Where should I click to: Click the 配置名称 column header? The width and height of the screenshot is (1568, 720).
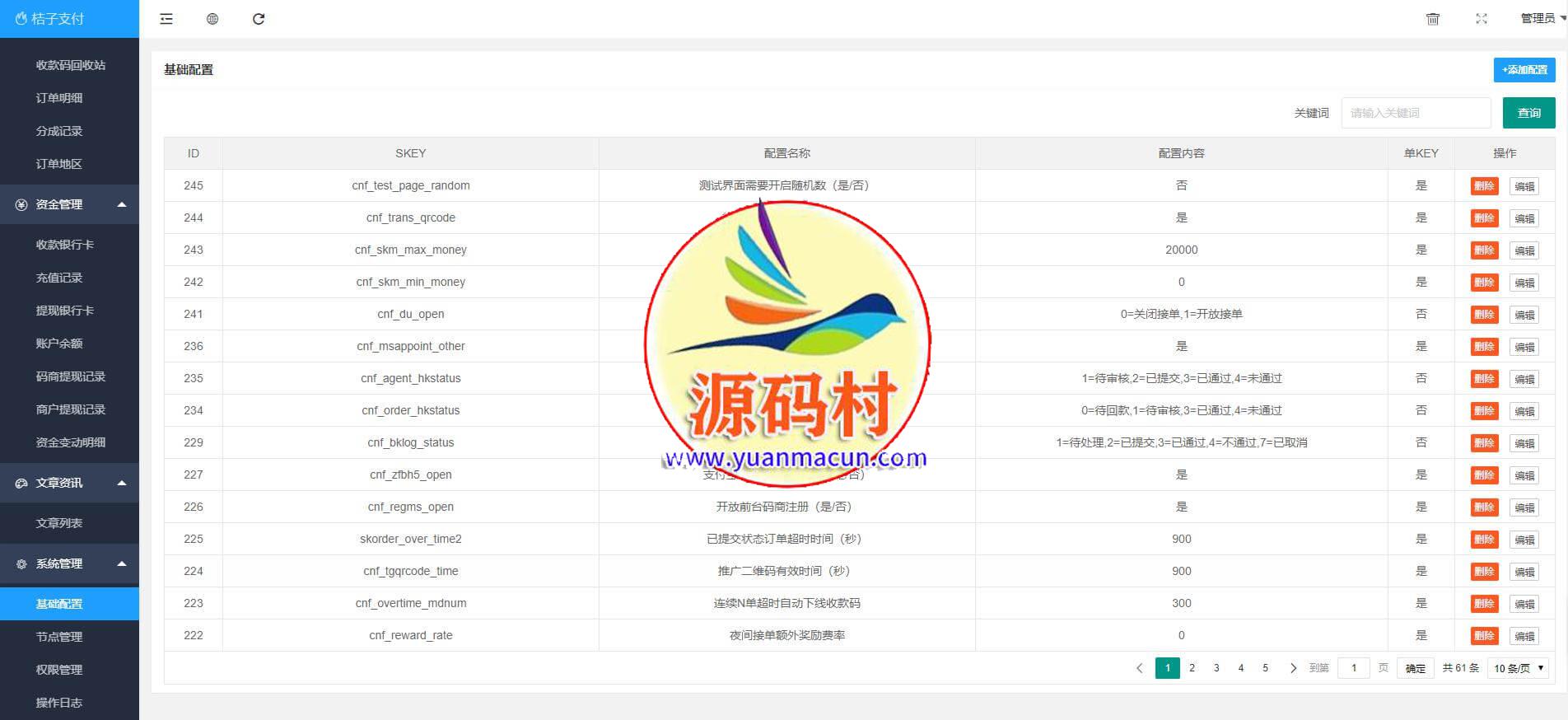point(786,153)
